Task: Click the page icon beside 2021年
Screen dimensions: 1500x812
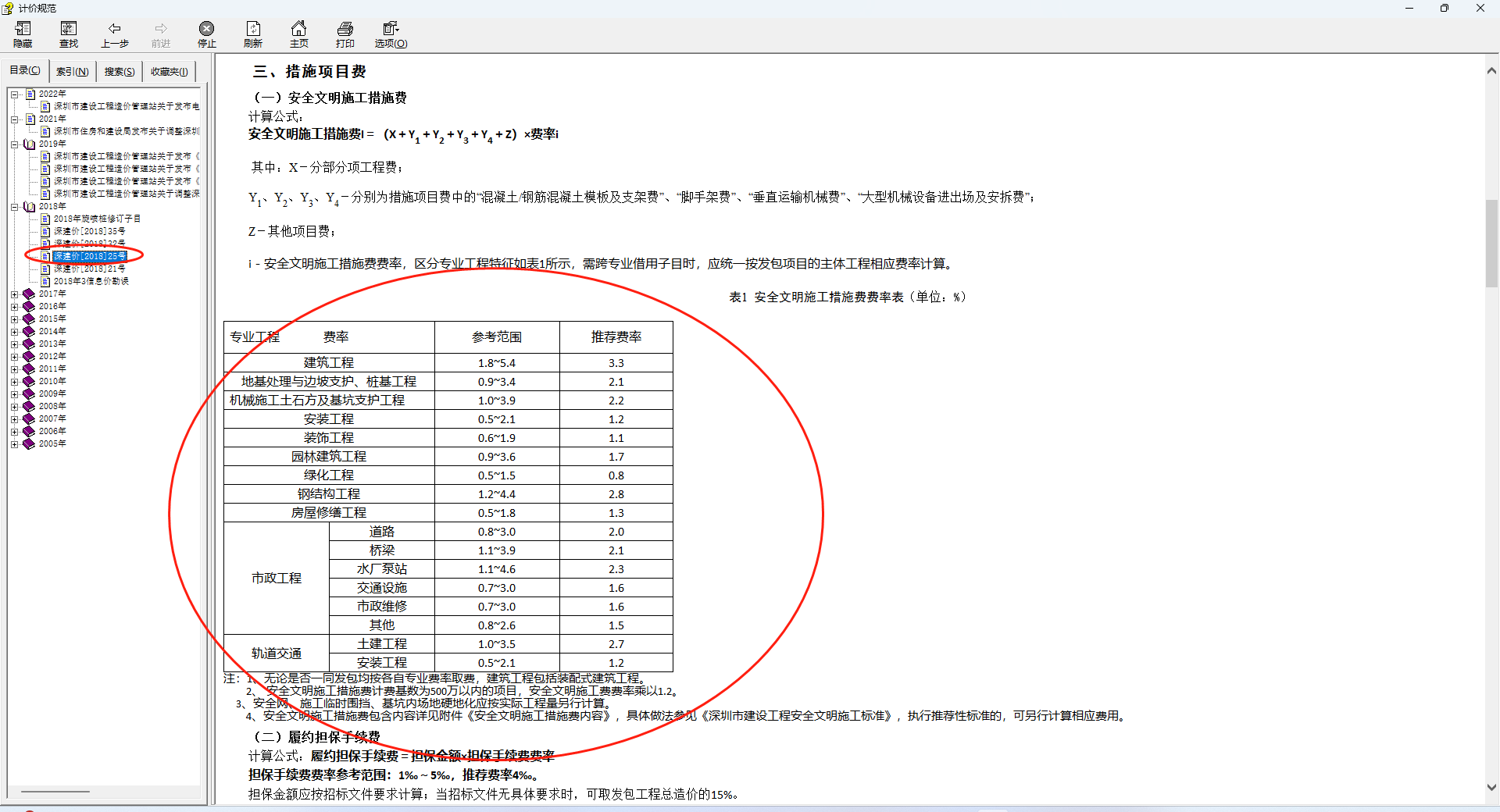Action: coord(30,119)
